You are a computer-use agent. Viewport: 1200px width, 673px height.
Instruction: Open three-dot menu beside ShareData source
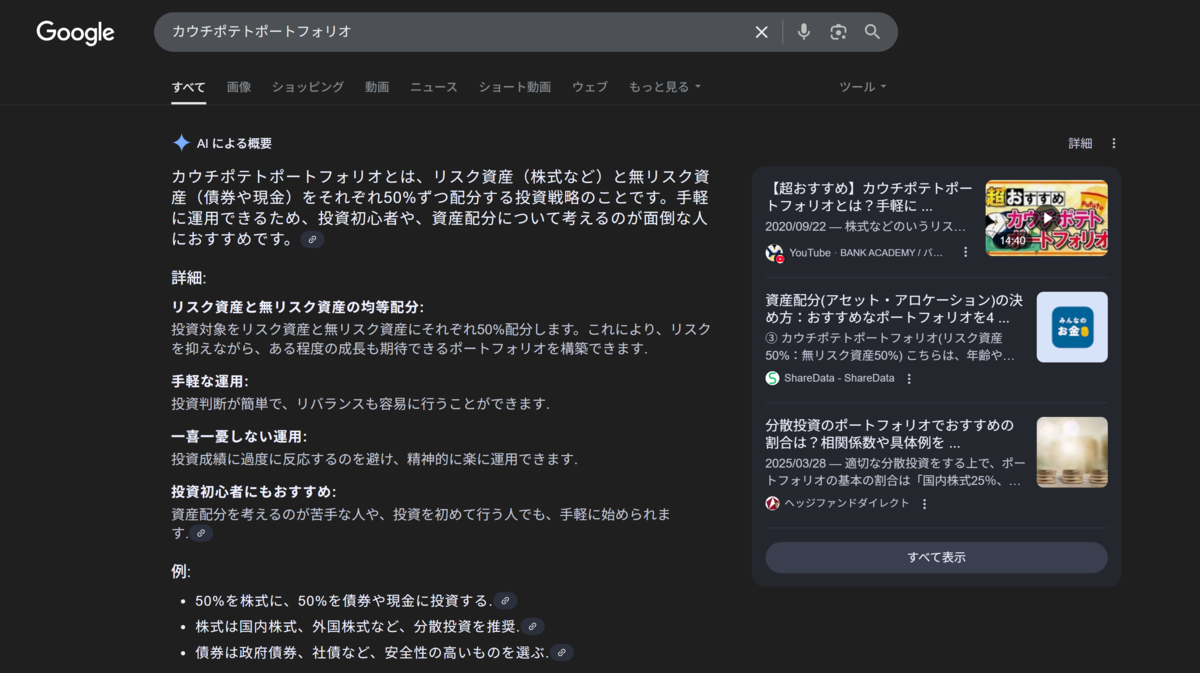[909, 378]
